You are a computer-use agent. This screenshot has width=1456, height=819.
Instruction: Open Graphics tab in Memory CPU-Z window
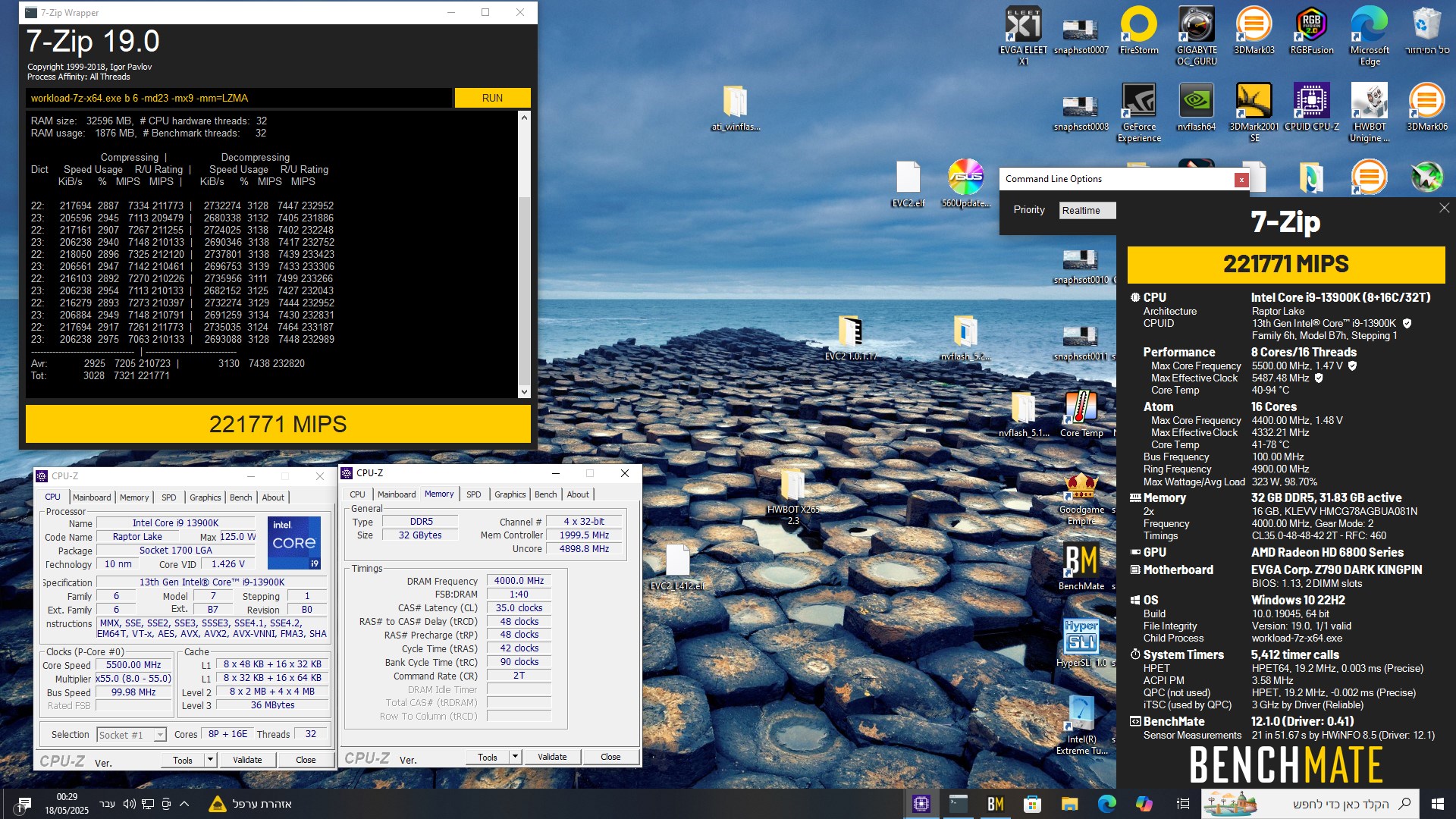[510, 494]
